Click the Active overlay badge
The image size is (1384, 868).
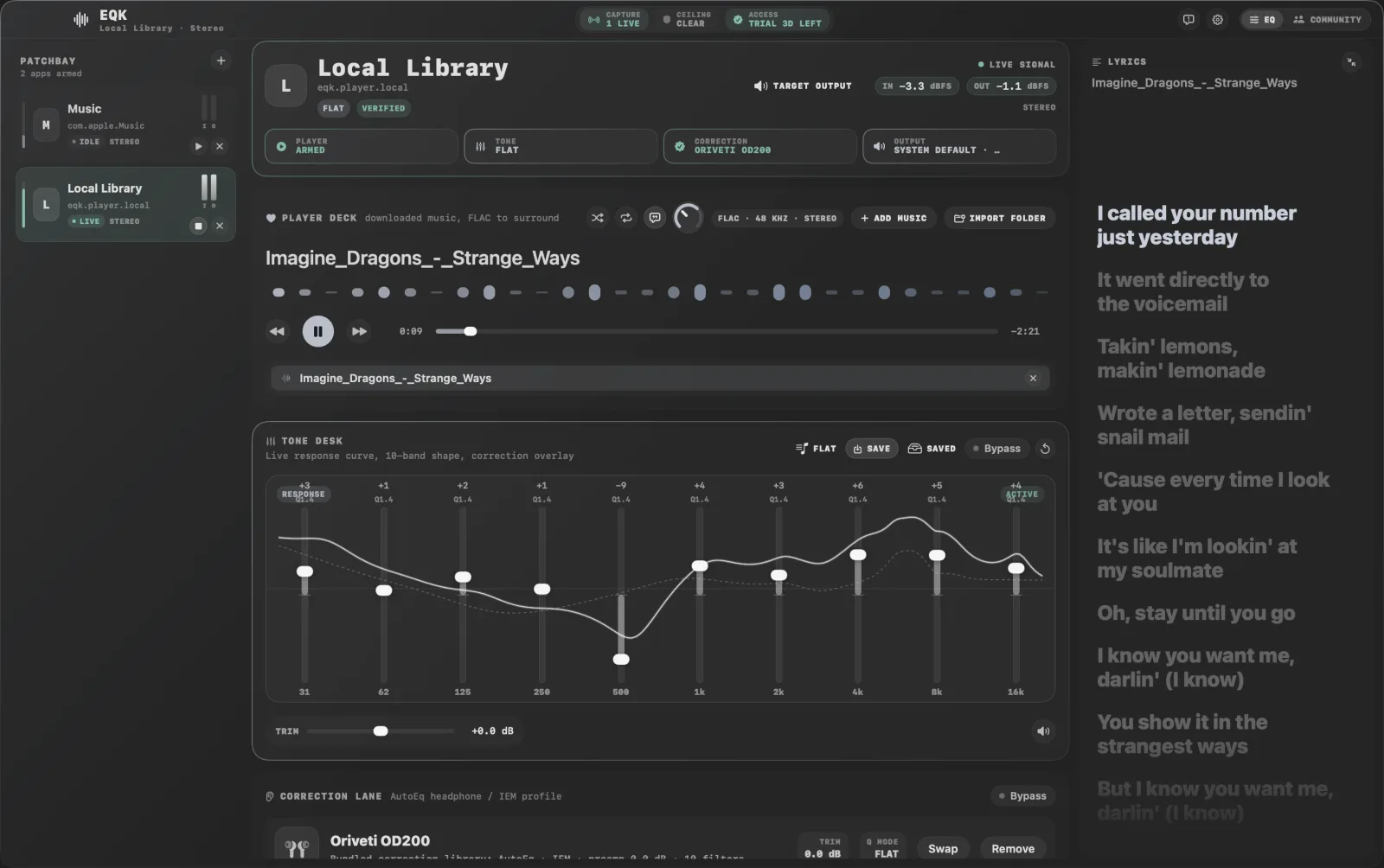click(1022, 494)
